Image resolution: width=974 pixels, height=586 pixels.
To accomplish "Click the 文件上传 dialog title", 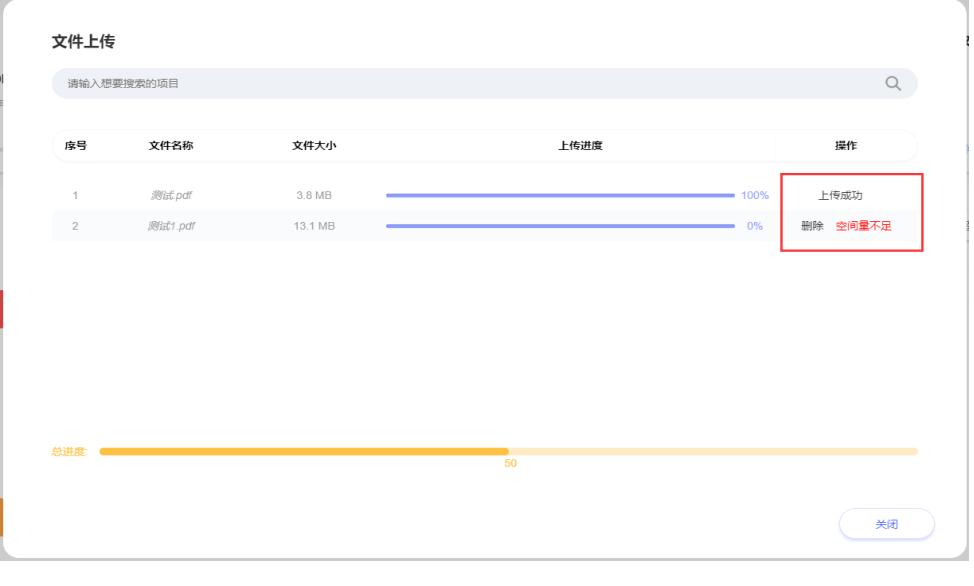I will click(x=84, y=42).
